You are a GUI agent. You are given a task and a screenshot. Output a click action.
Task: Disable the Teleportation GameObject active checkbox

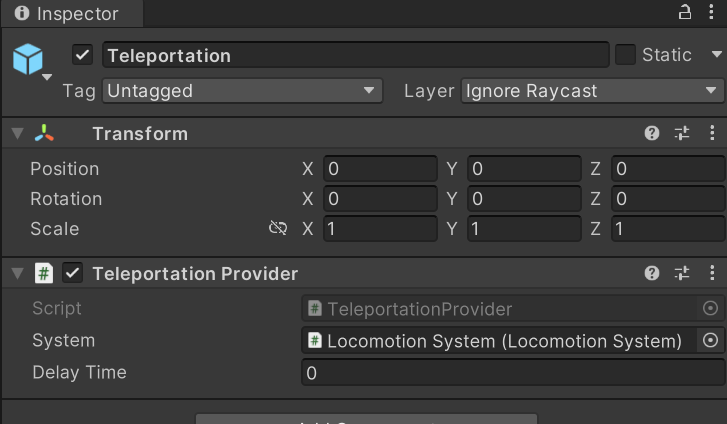click(83, 55)
